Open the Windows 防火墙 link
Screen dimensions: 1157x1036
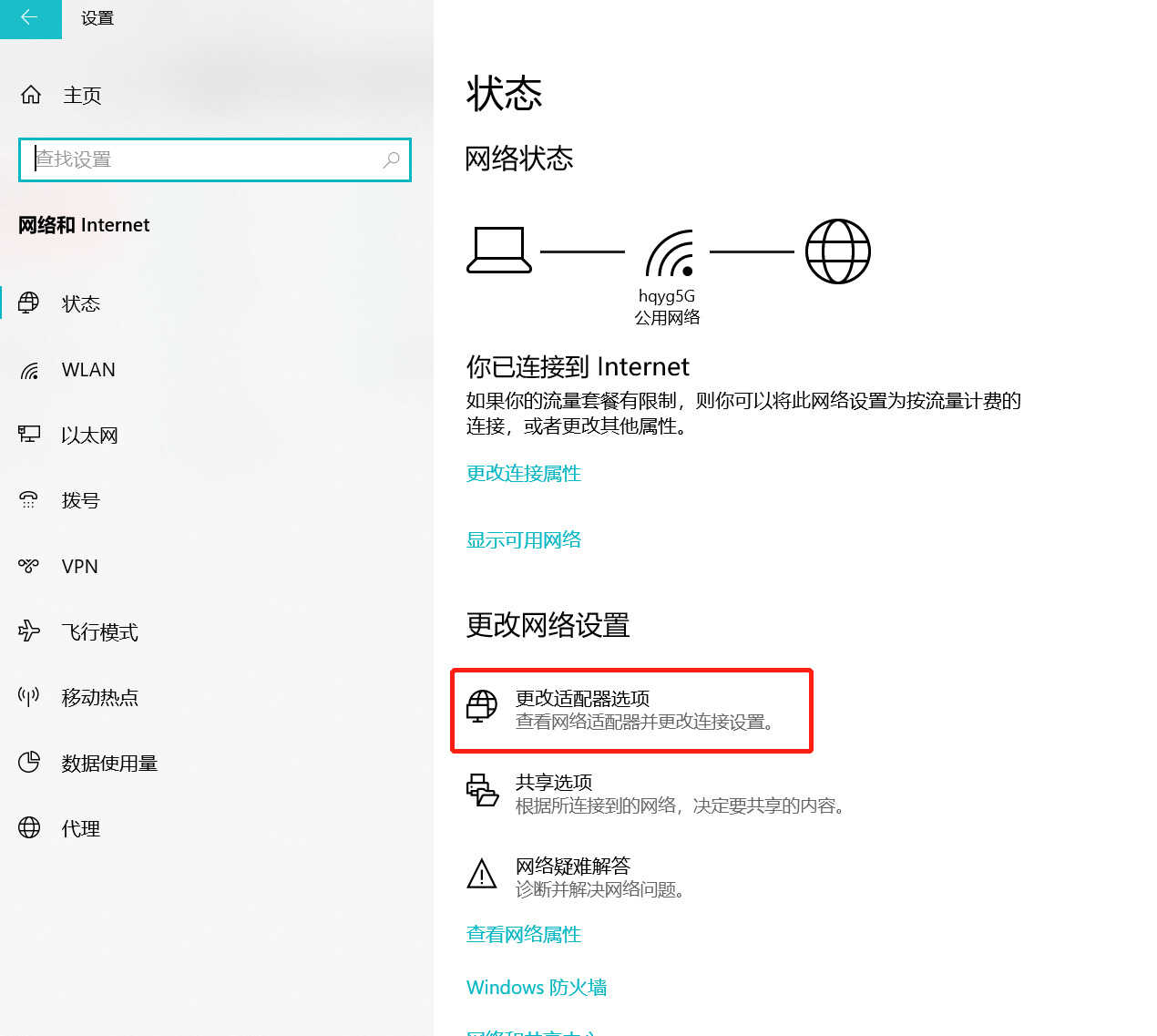pyautogui.click(x=537, y=987)
